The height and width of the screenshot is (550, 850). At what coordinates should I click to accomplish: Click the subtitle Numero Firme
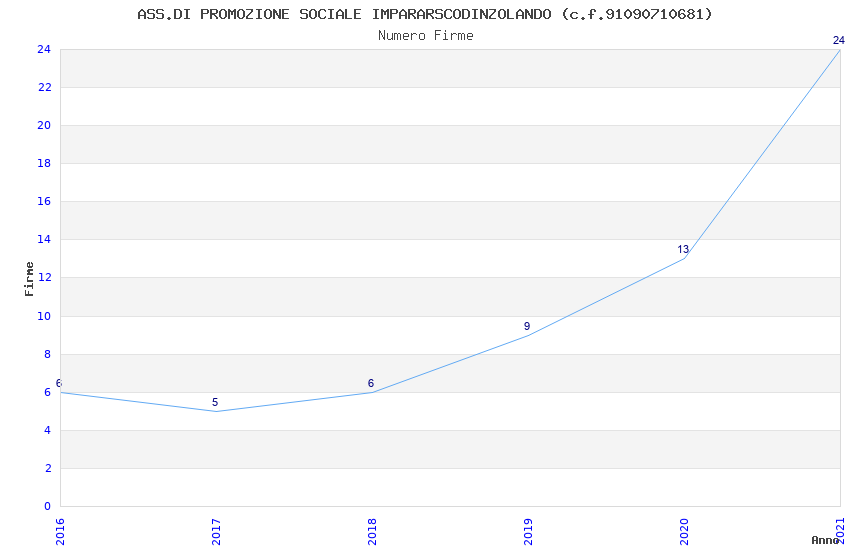[x=426, y=36]
